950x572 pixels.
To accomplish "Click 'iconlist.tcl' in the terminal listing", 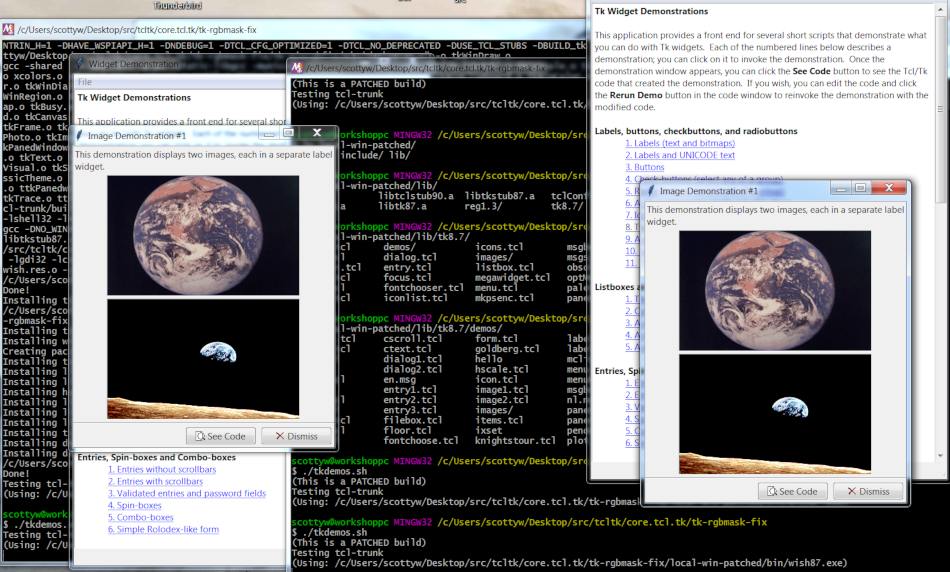I will pos(416,298).
